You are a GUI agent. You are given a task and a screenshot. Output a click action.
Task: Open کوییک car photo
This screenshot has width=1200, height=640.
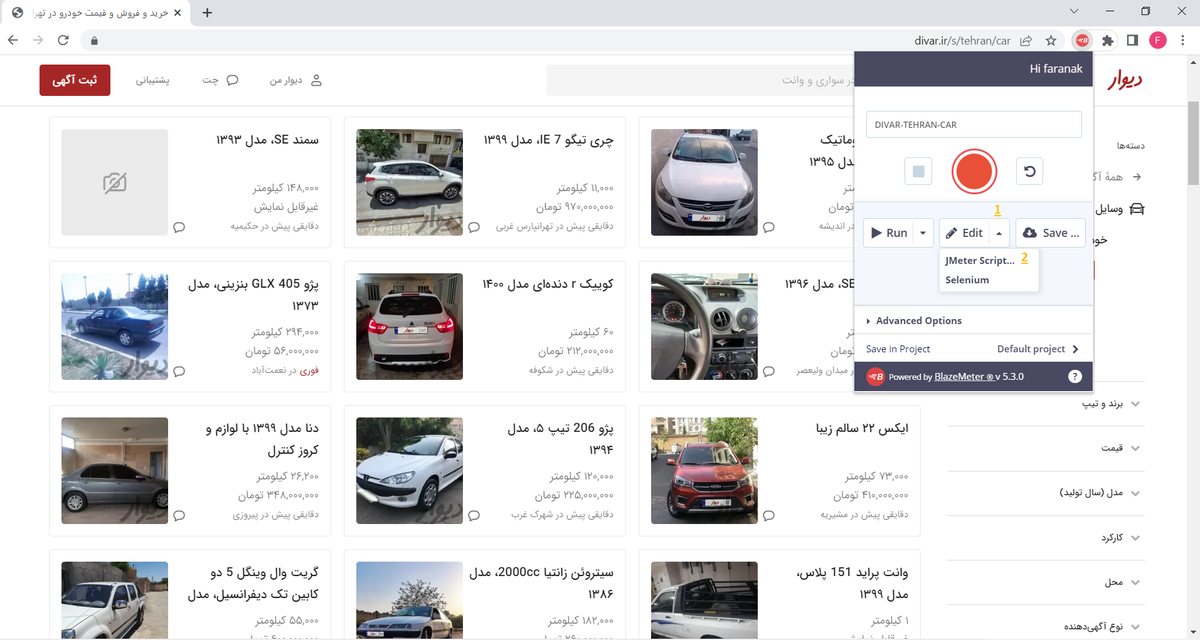click(409, 326)
